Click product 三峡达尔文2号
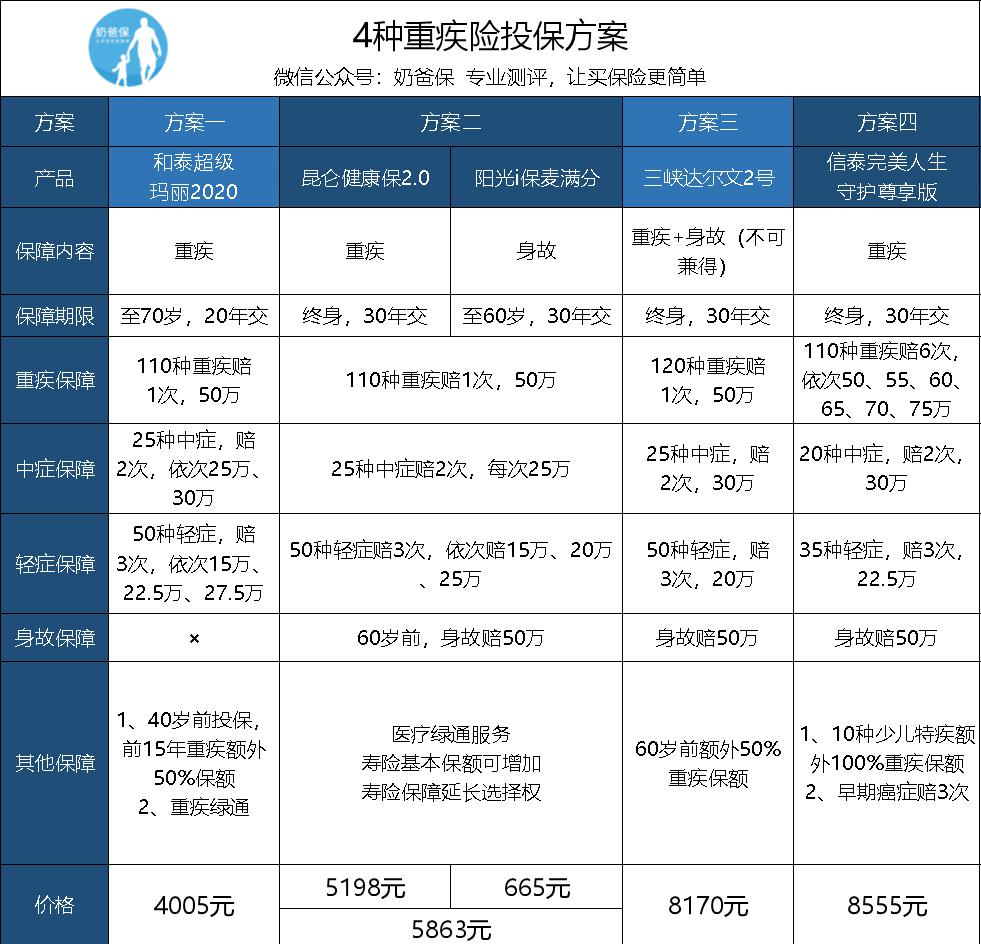Image resolution: width=981 pixels, height=944 pixels. tap(708, 178)
